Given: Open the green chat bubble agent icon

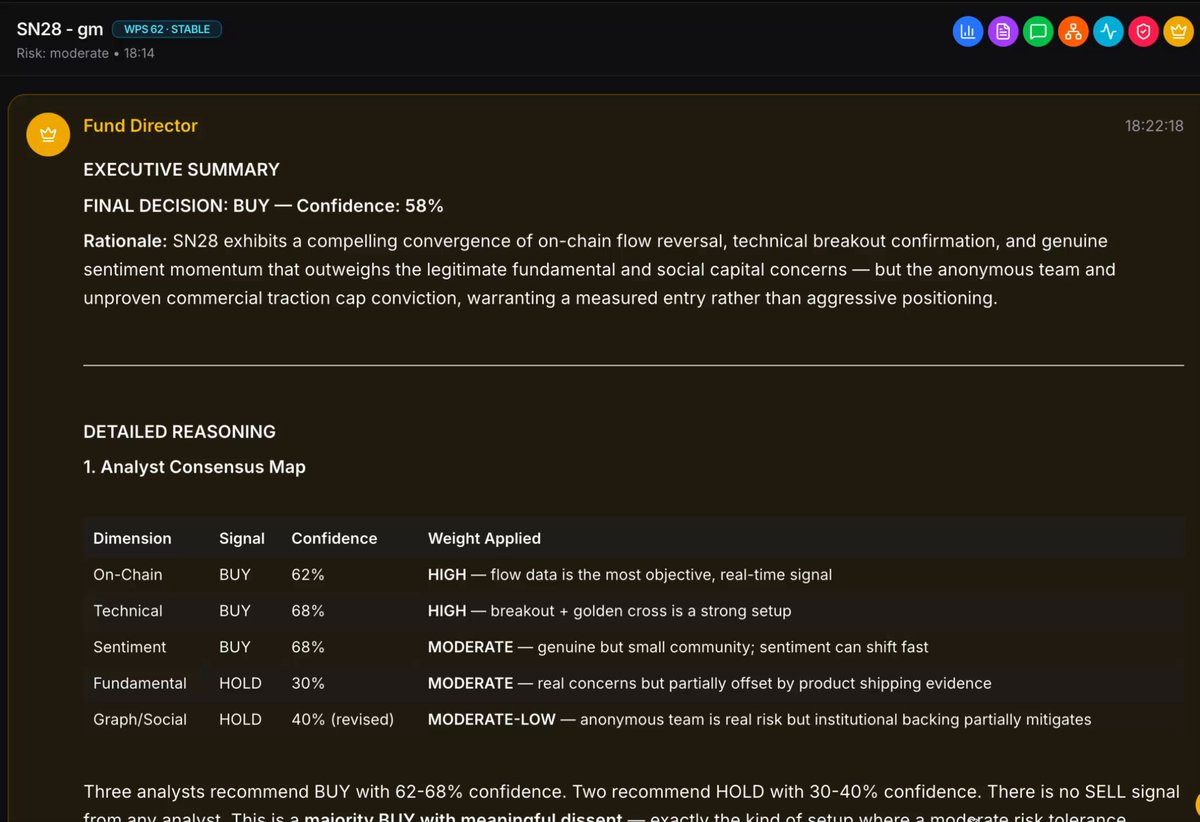Looking at the screenshot, I should click(1038, 32).
